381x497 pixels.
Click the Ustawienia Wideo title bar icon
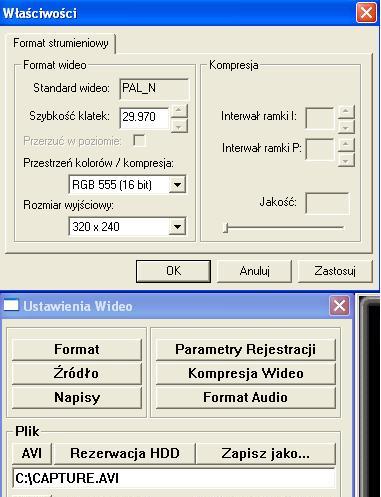point(11,305)
